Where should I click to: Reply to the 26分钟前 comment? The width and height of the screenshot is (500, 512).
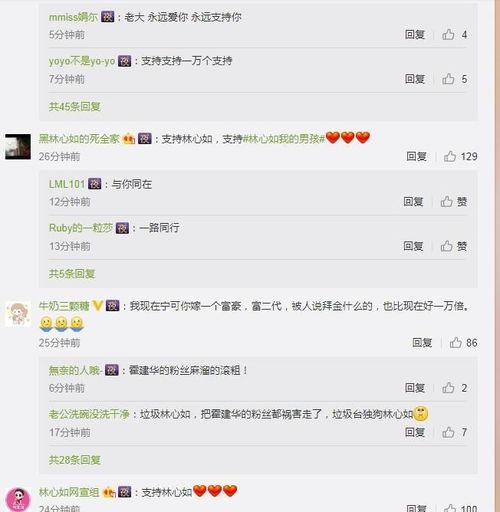416,156
